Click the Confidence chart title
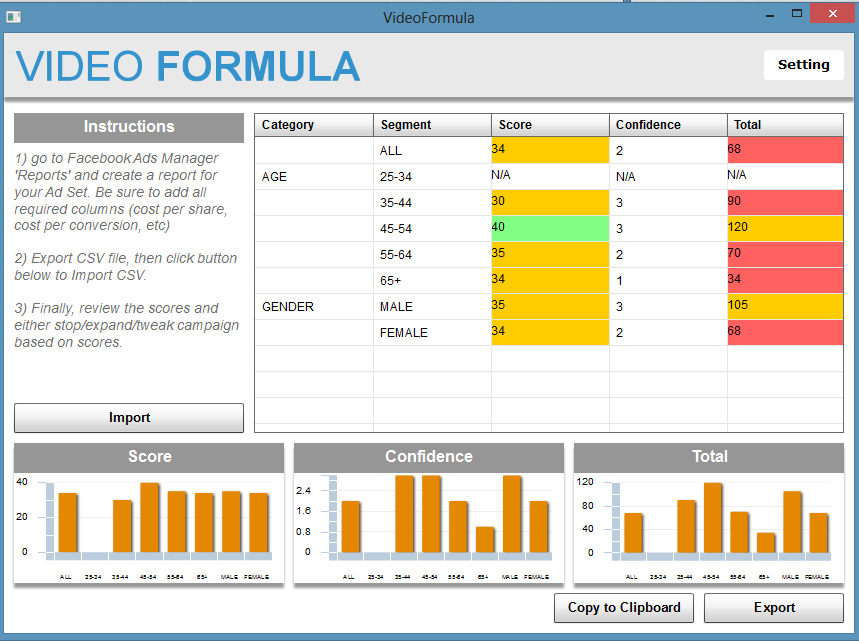Image resolution: width=859 pixels, height=641 pixels. (x=428, y=457)
